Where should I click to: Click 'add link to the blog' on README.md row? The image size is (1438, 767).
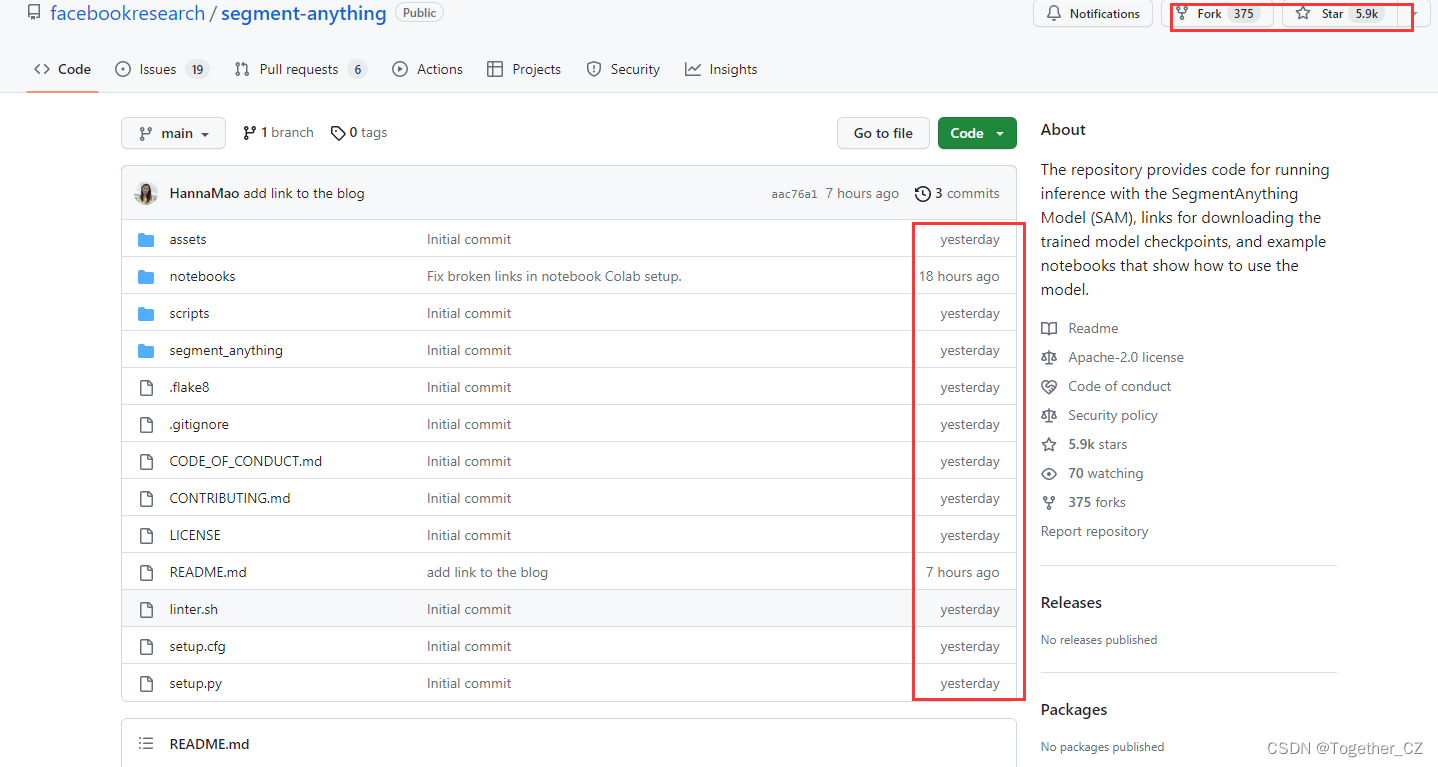tap(487, 573)
